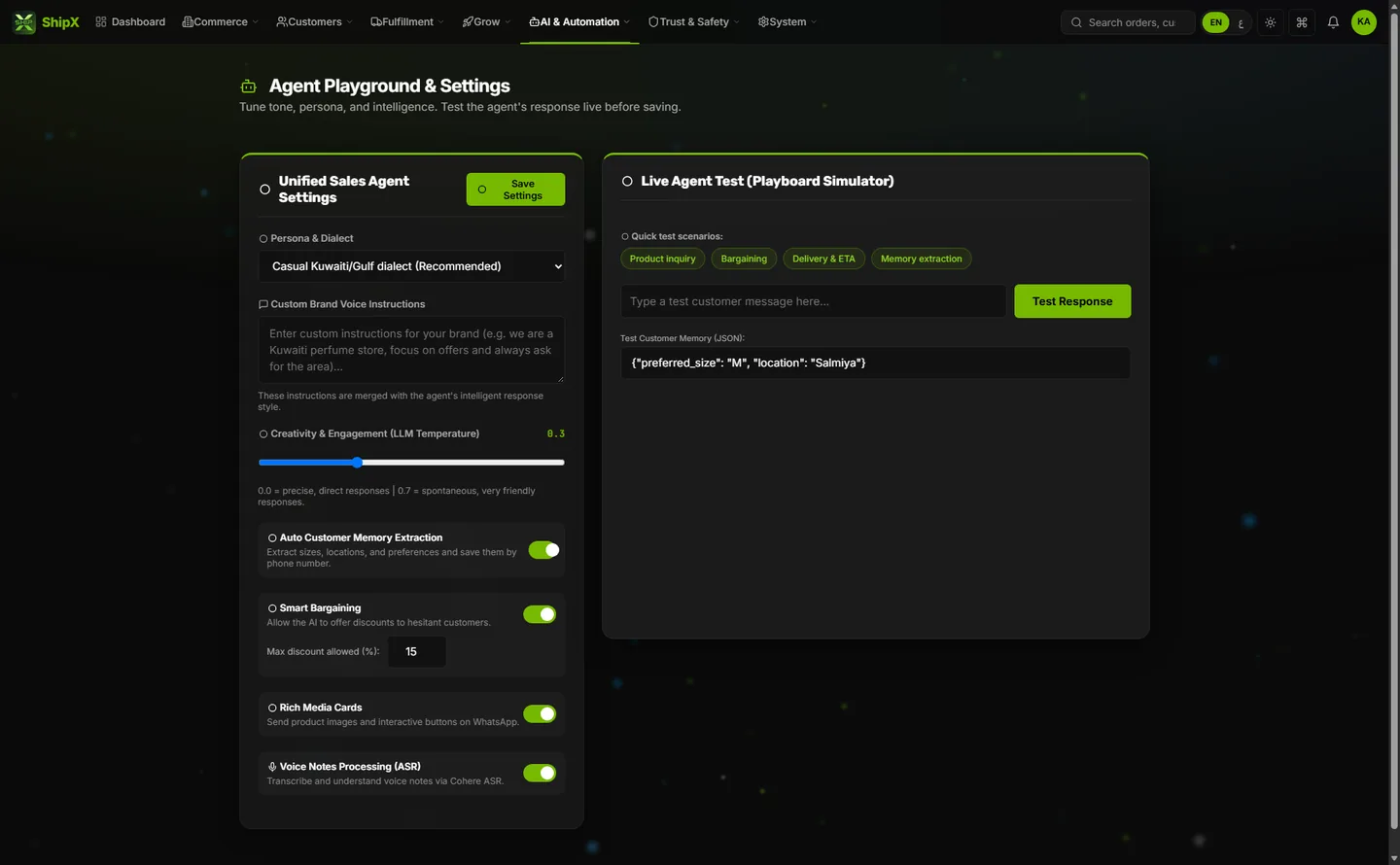
Task: Click the circle icon beside Live Agent Test
Action: coord(627,181)
